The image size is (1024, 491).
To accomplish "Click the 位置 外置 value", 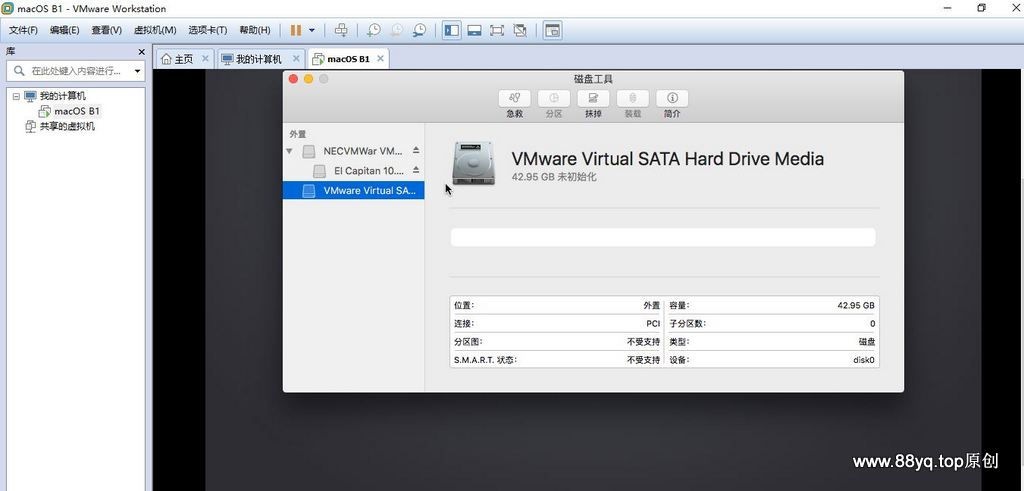I will [x=652, y=305].
